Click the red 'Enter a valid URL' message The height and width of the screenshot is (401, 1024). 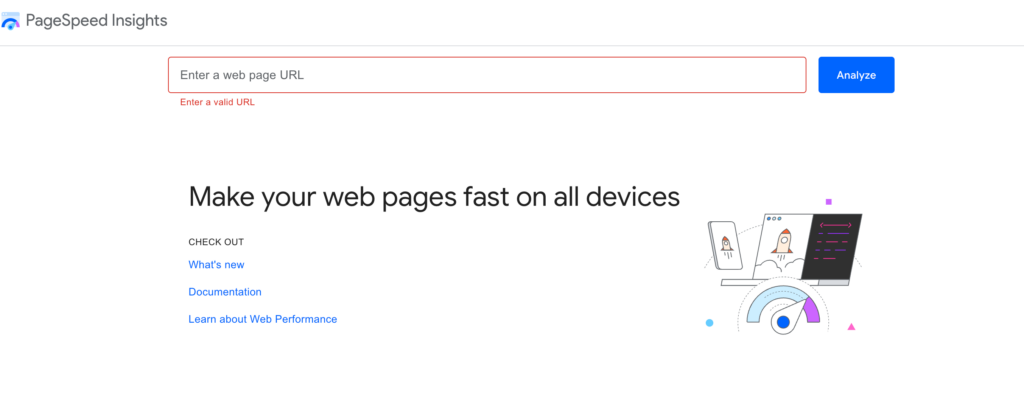(217, 102)
